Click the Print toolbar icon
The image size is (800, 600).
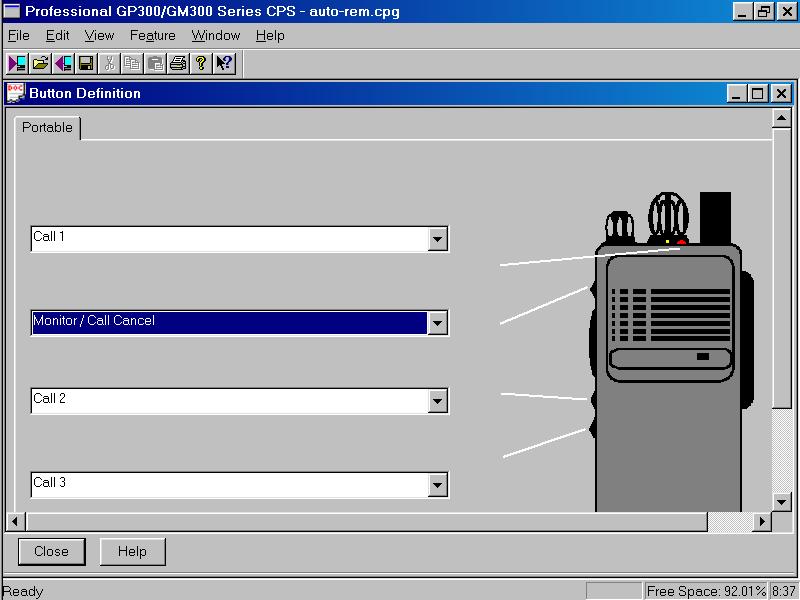(178, 64)
